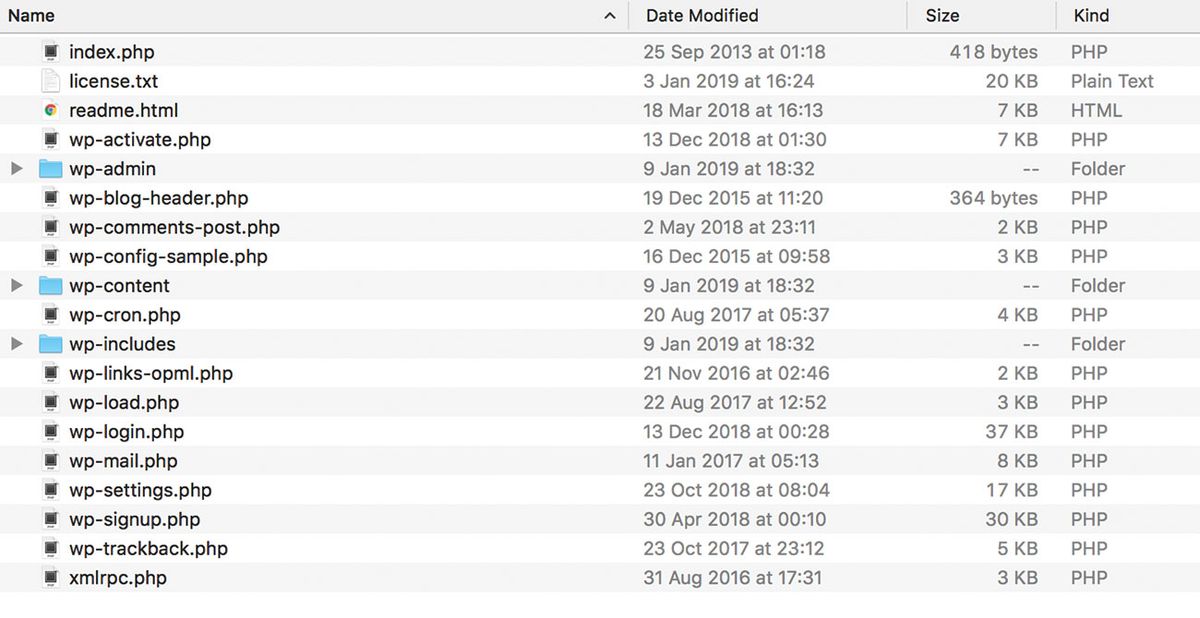Click the wp-login.php file icon
This screenshot has width=1200, height=618.
point(51,432)
